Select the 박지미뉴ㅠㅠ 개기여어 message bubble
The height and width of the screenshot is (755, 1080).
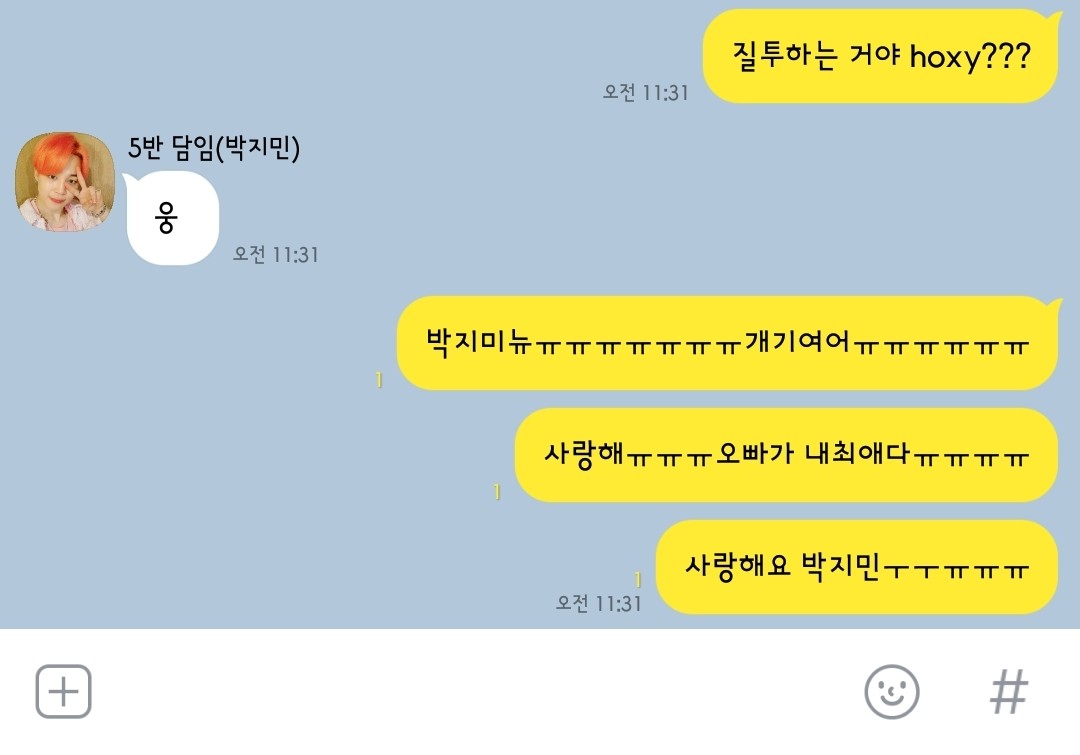click(728, 343)
